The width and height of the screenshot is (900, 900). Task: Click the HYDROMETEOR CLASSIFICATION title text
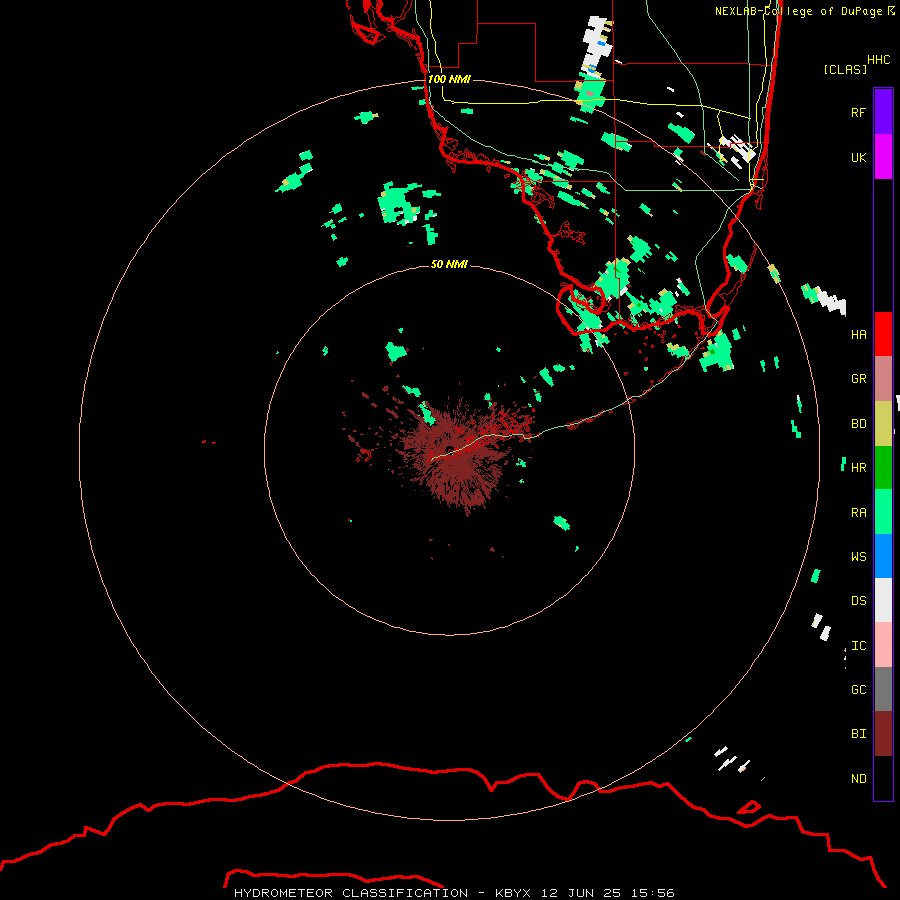tap(351, 893)
